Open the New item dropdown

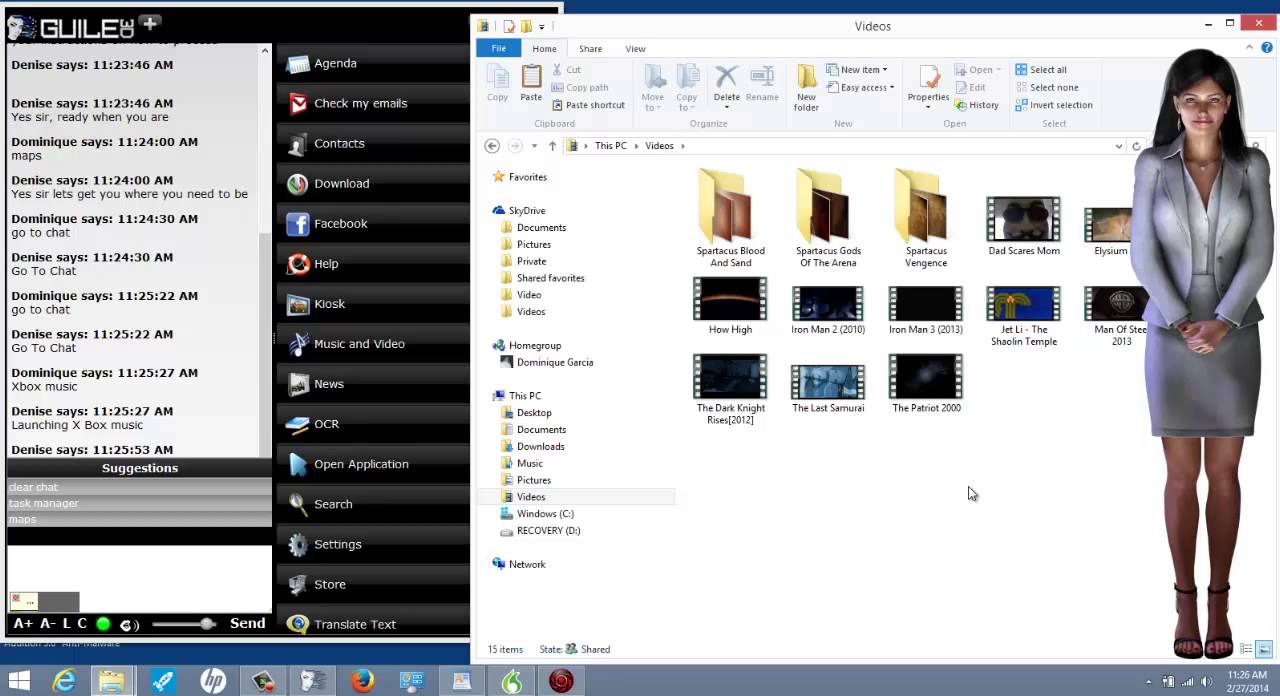coord(857,70)
